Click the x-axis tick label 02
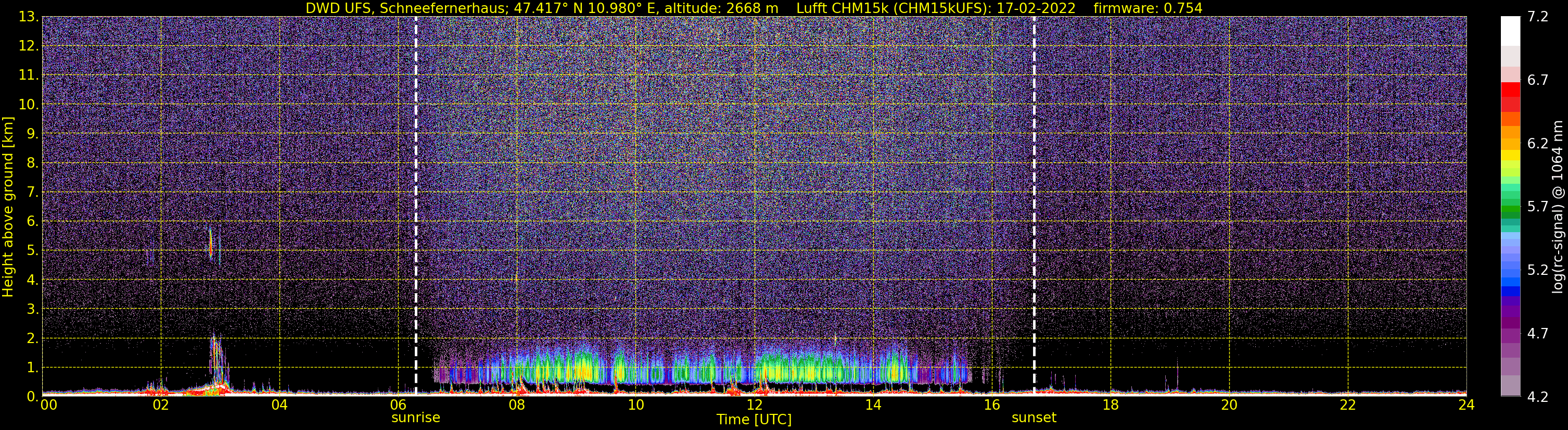Screen dimensions: 1568x430 tap(161, 405)
